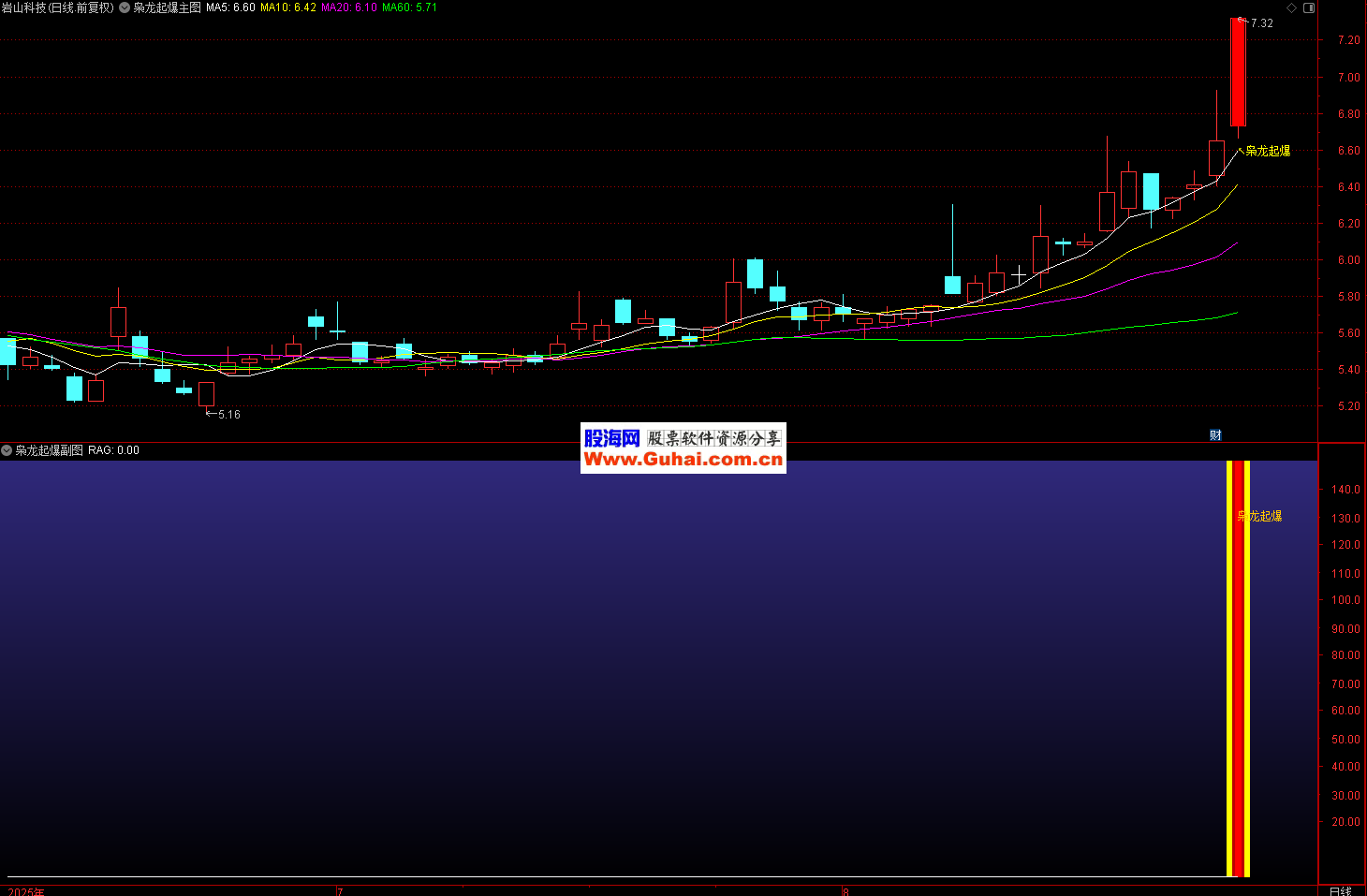1367x896 pixels.
Task: Select the MA5: 6.60 indicator value
Action: (x=230, y=7)
